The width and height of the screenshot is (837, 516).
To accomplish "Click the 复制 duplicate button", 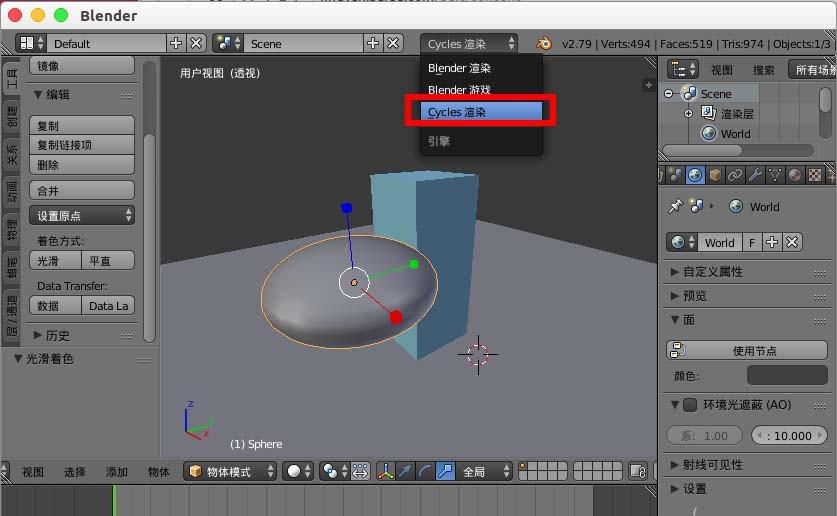I will click(82, 125).
